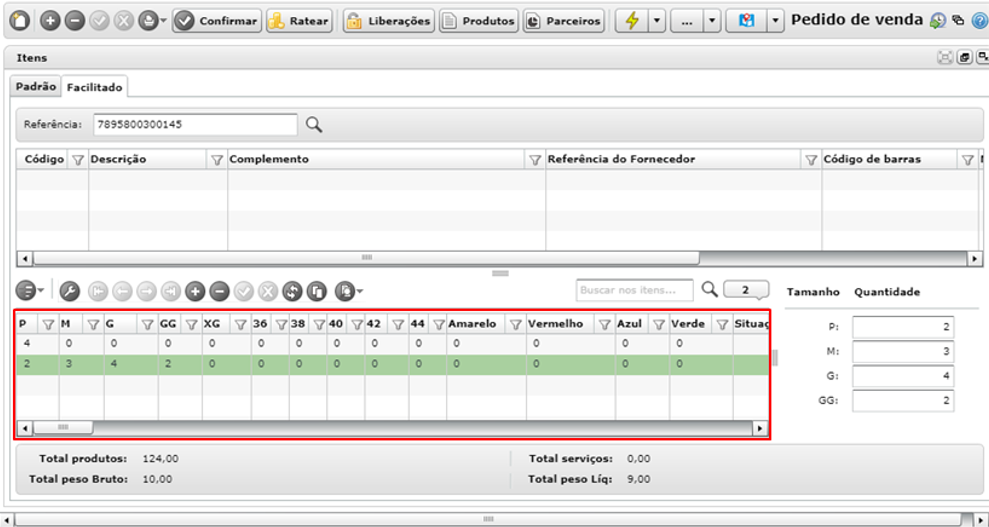The width and height of the screenshot is (989, 527).
Task: Click the previous record arrow icon
Action: 122,291
